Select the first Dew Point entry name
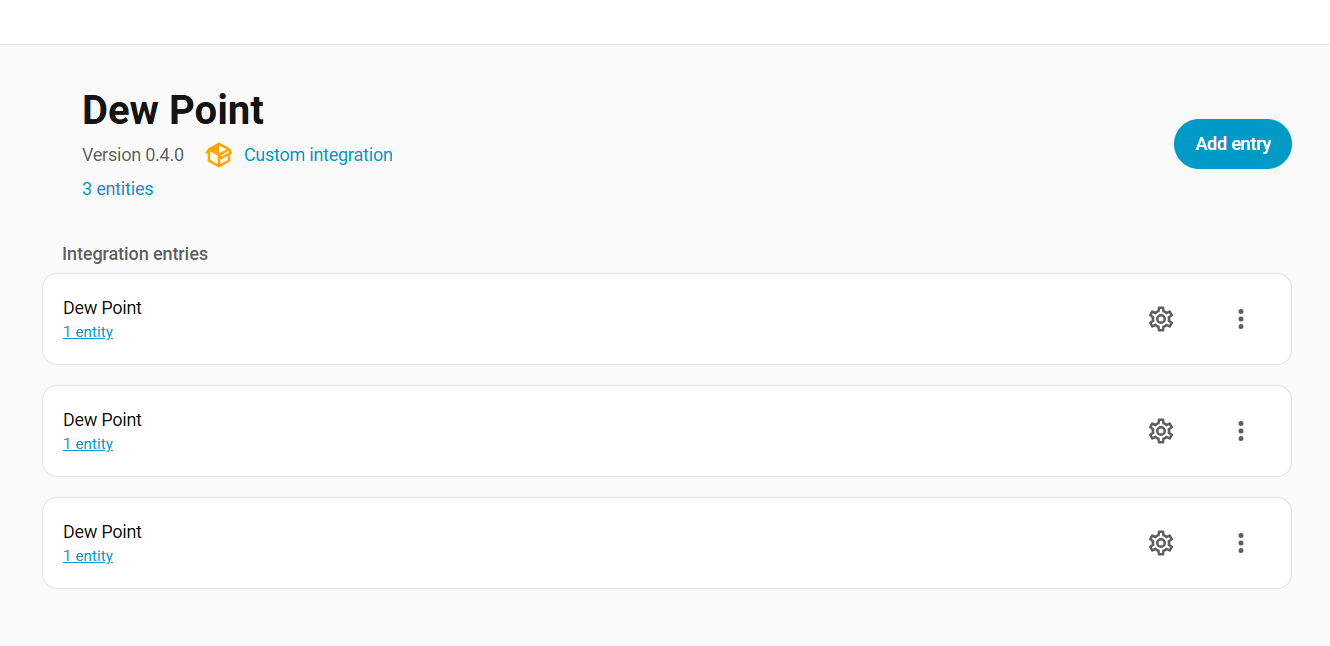Screen dimensions: 1330x646 (x=102, y=308)
